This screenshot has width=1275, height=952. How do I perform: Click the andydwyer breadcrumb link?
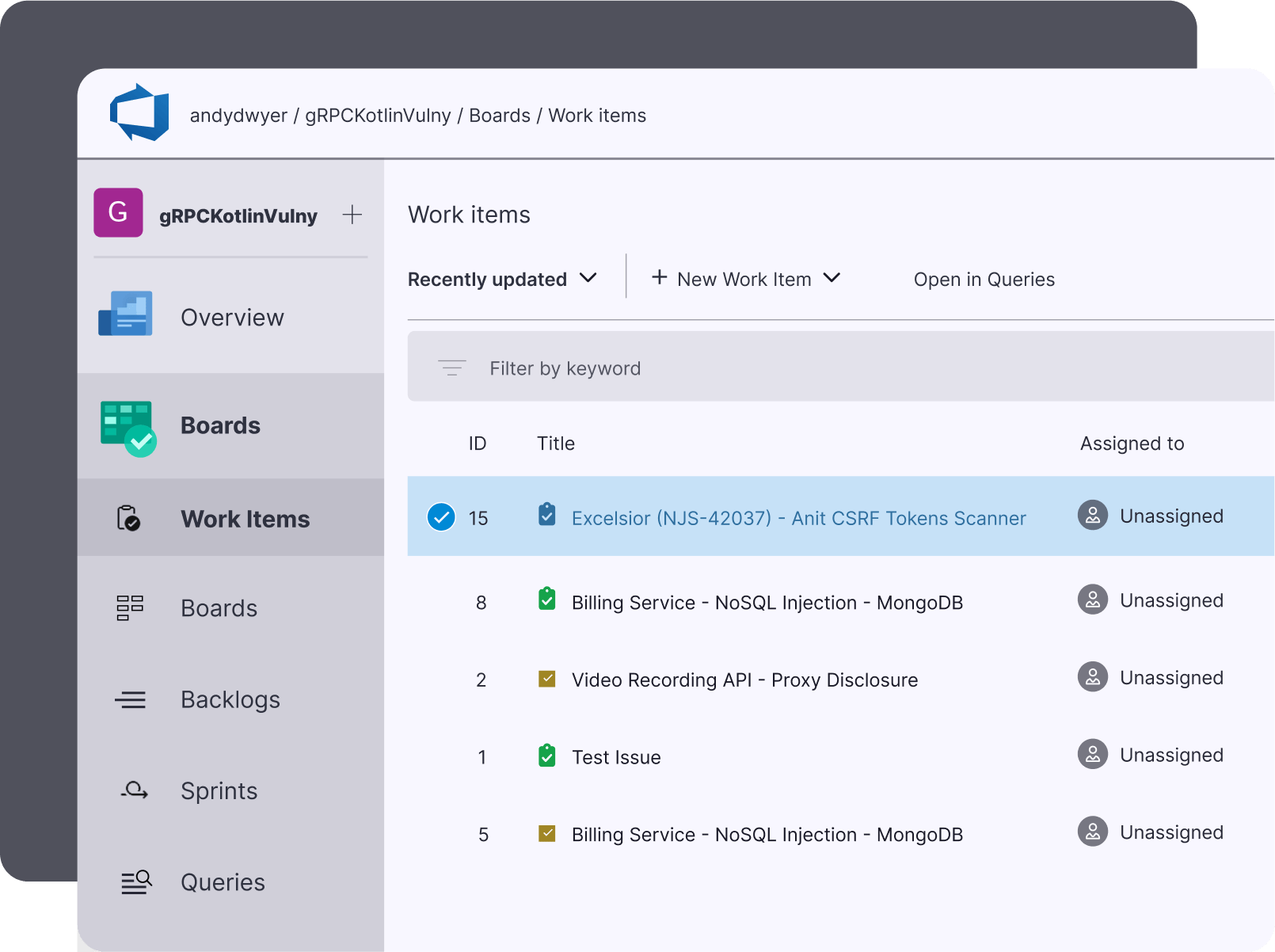pyautogui.click(x=238, y=116)
